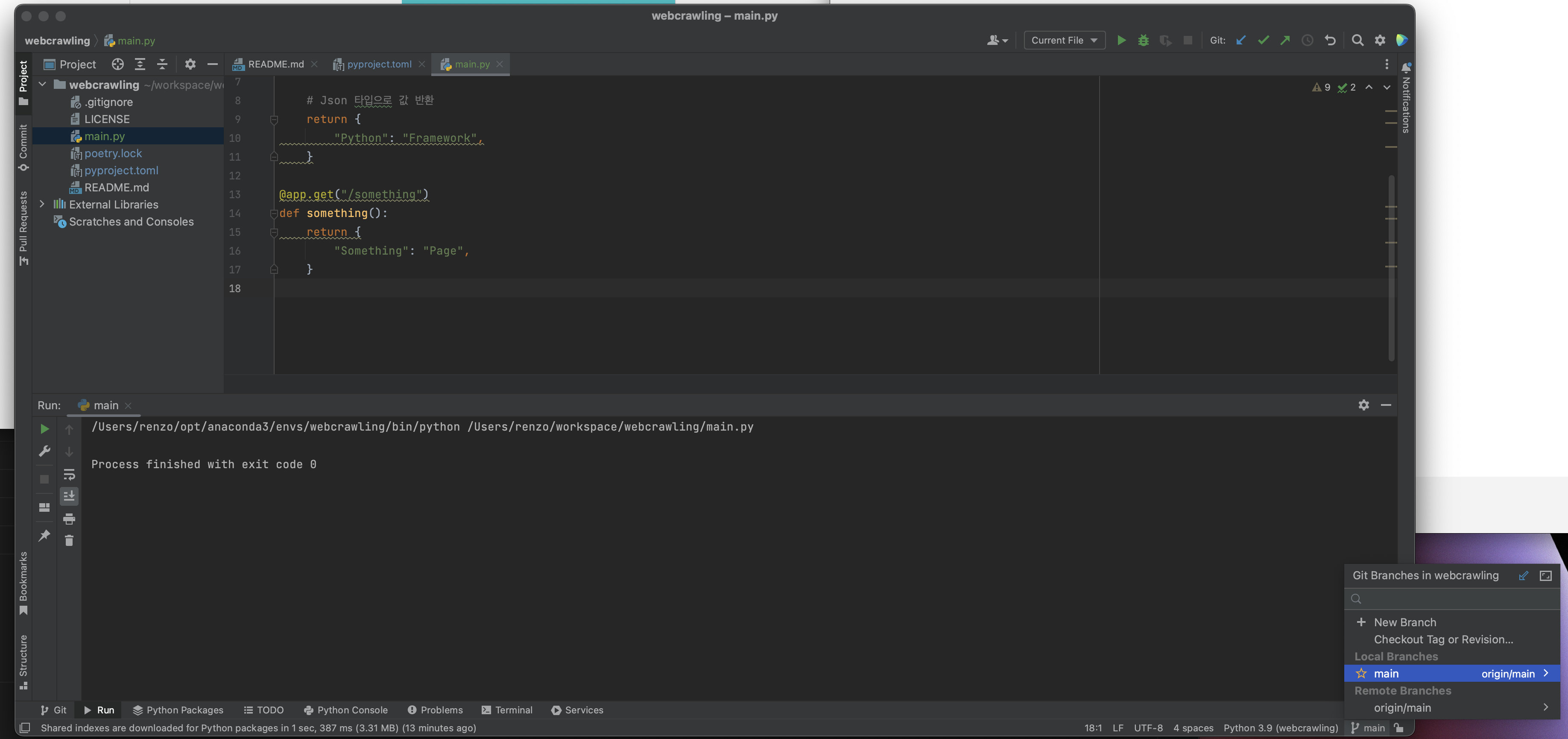Switch to the pyproject.toml editor tab
The height and width of the screenshot is (739, 1568).
(379, 64)
